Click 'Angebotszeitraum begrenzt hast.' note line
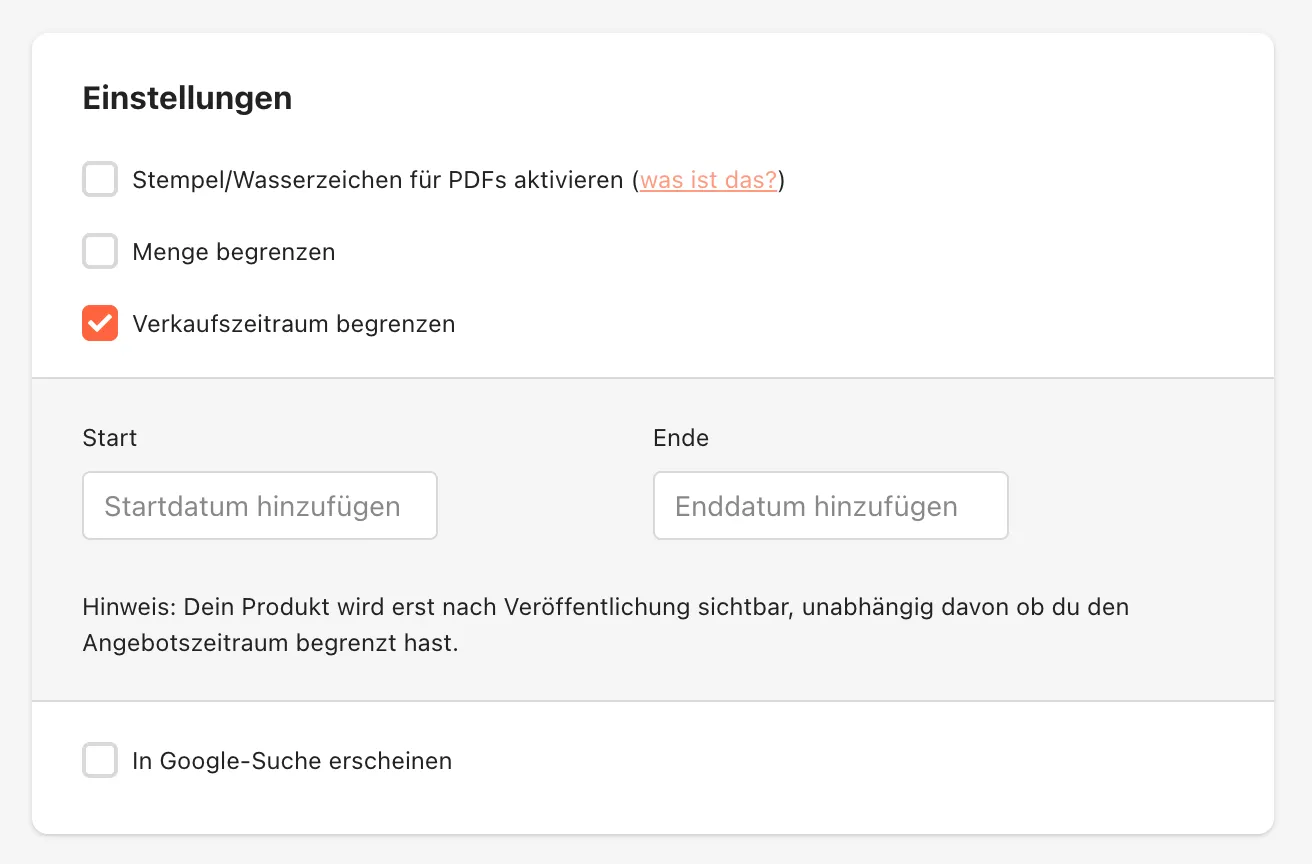The image size is (1312, 864). [270, 643]
